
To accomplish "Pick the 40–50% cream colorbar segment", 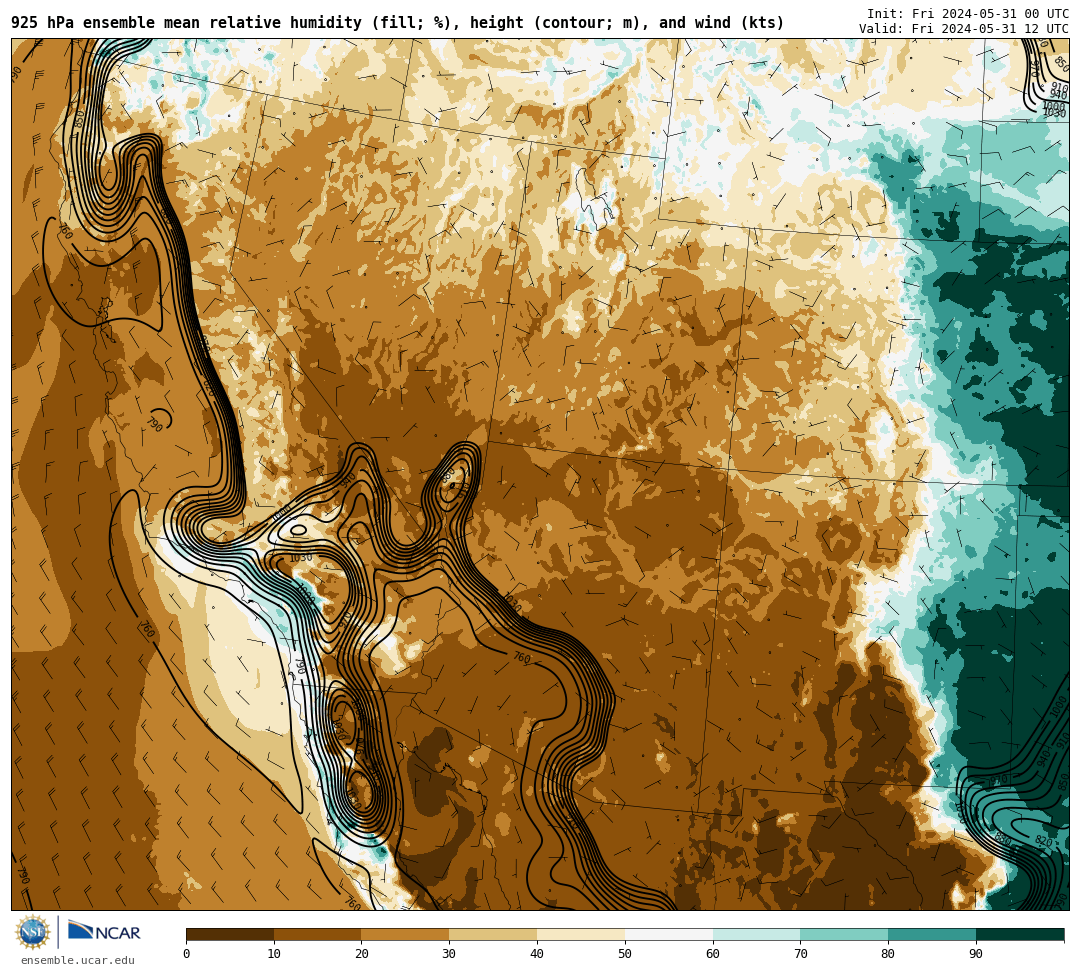I will [x=581, y=934].
